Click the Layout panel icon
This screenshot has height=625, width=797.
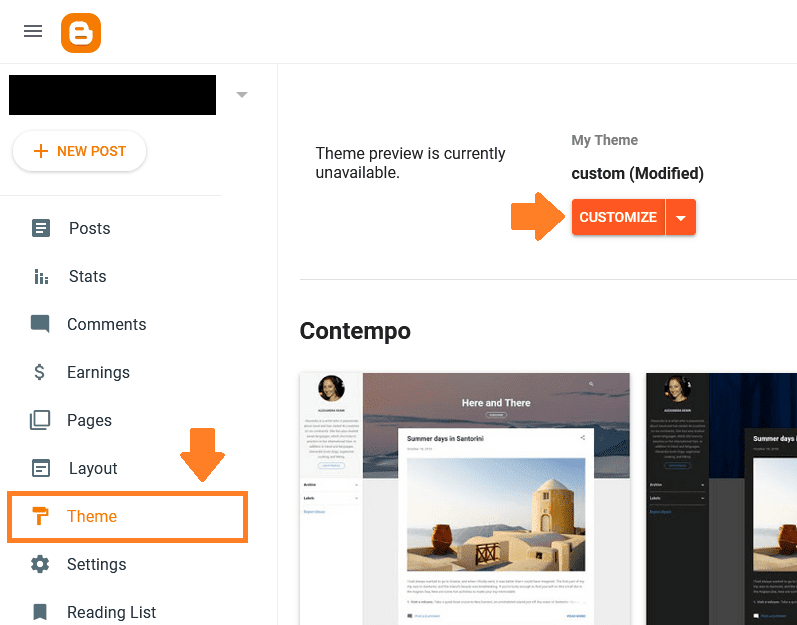[41, 468]
